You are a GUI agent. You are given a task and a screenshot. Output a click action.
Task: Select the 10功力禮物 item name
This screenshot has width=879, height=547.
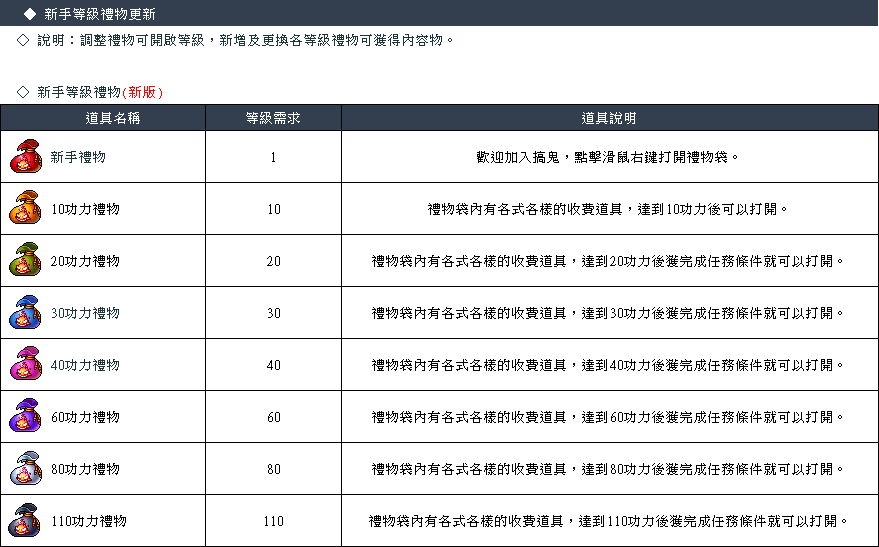coord(85,209)
